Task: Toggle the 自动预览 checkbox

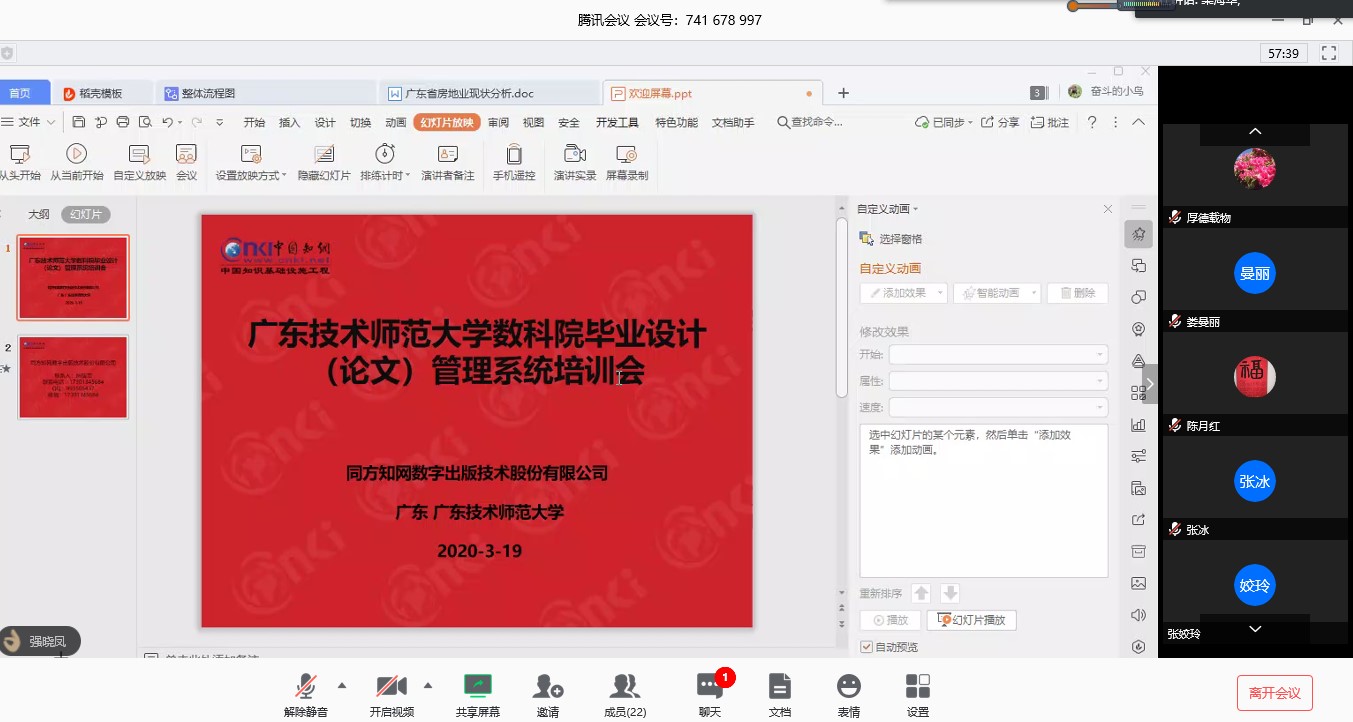Action: pos(866,647)
